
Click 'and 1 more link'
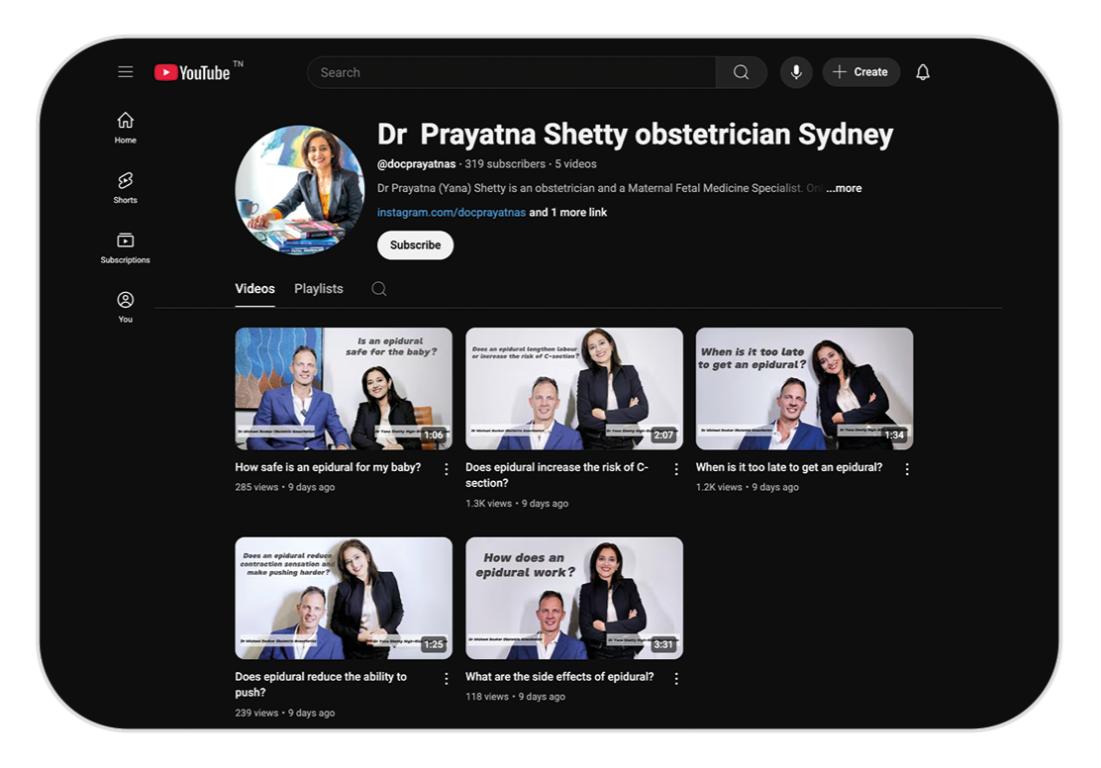568,212
